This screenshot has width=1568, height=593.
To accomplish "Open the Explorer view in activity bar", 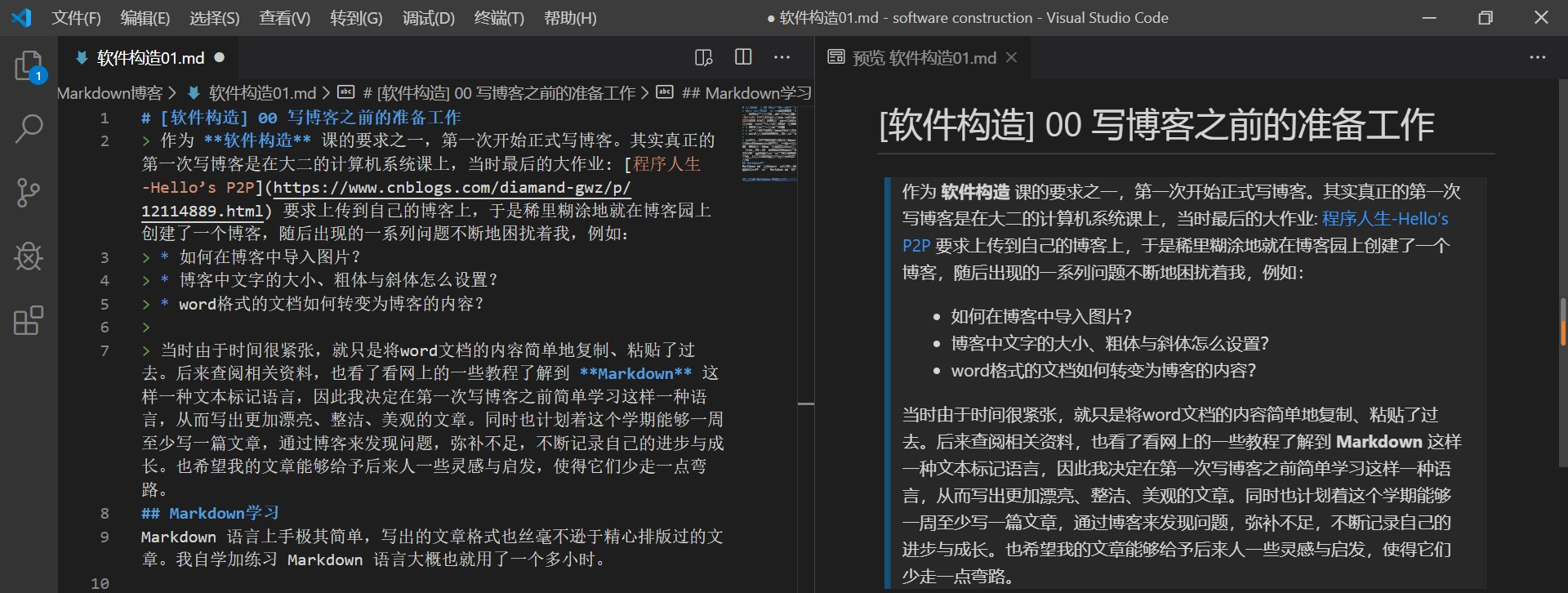I will [x=29, y=65].
